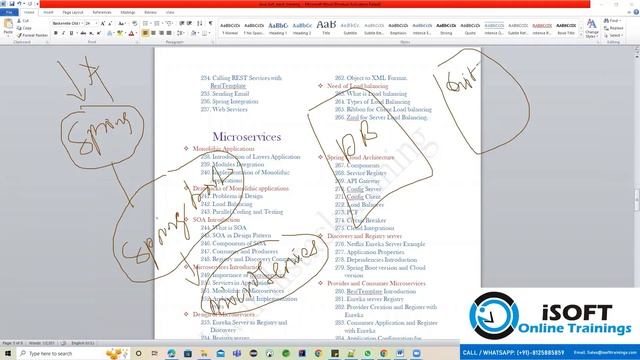Apply the Heading 1 style
The width and height of the screenshot is (640, 360).
278,28
